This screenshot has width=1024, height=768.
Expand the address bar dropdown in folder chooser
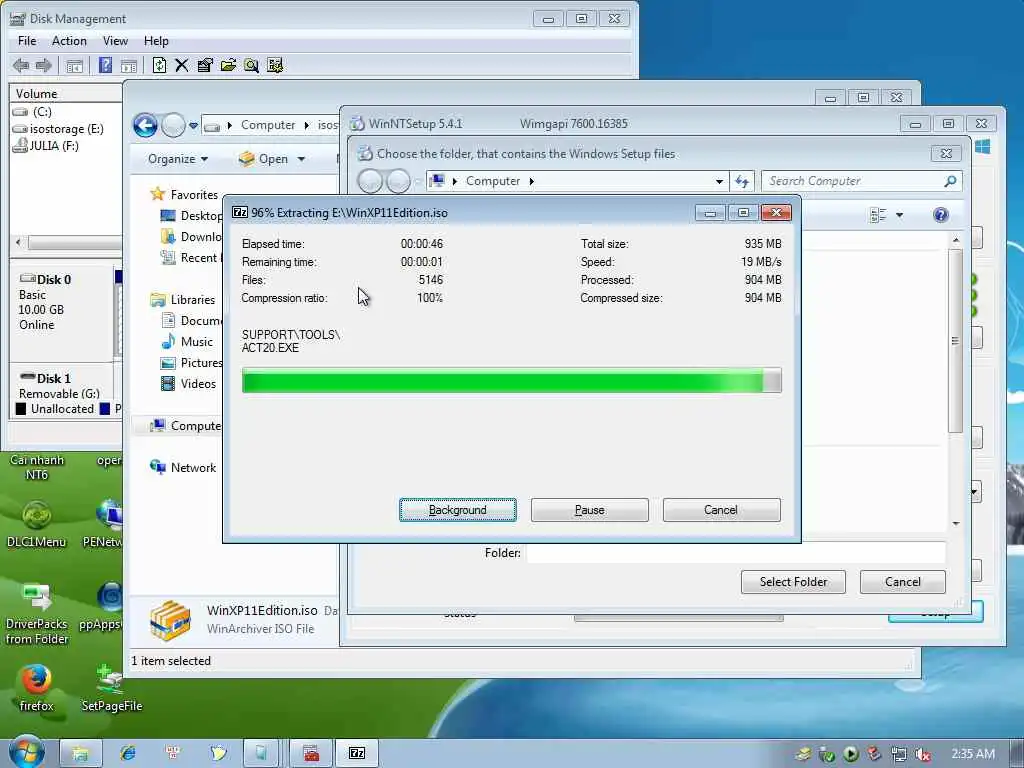[x=719, y=181]
